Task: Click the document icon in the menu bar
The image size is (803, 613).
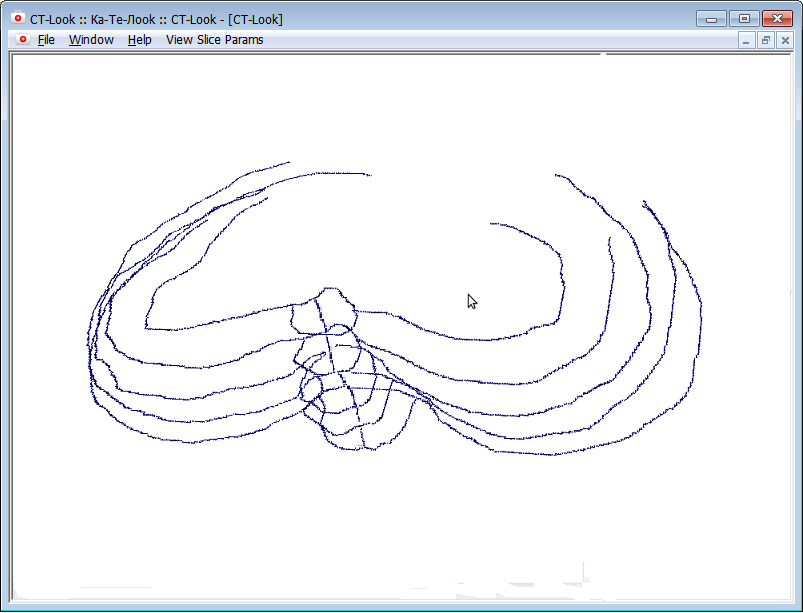Action: (x=23, y=39)
